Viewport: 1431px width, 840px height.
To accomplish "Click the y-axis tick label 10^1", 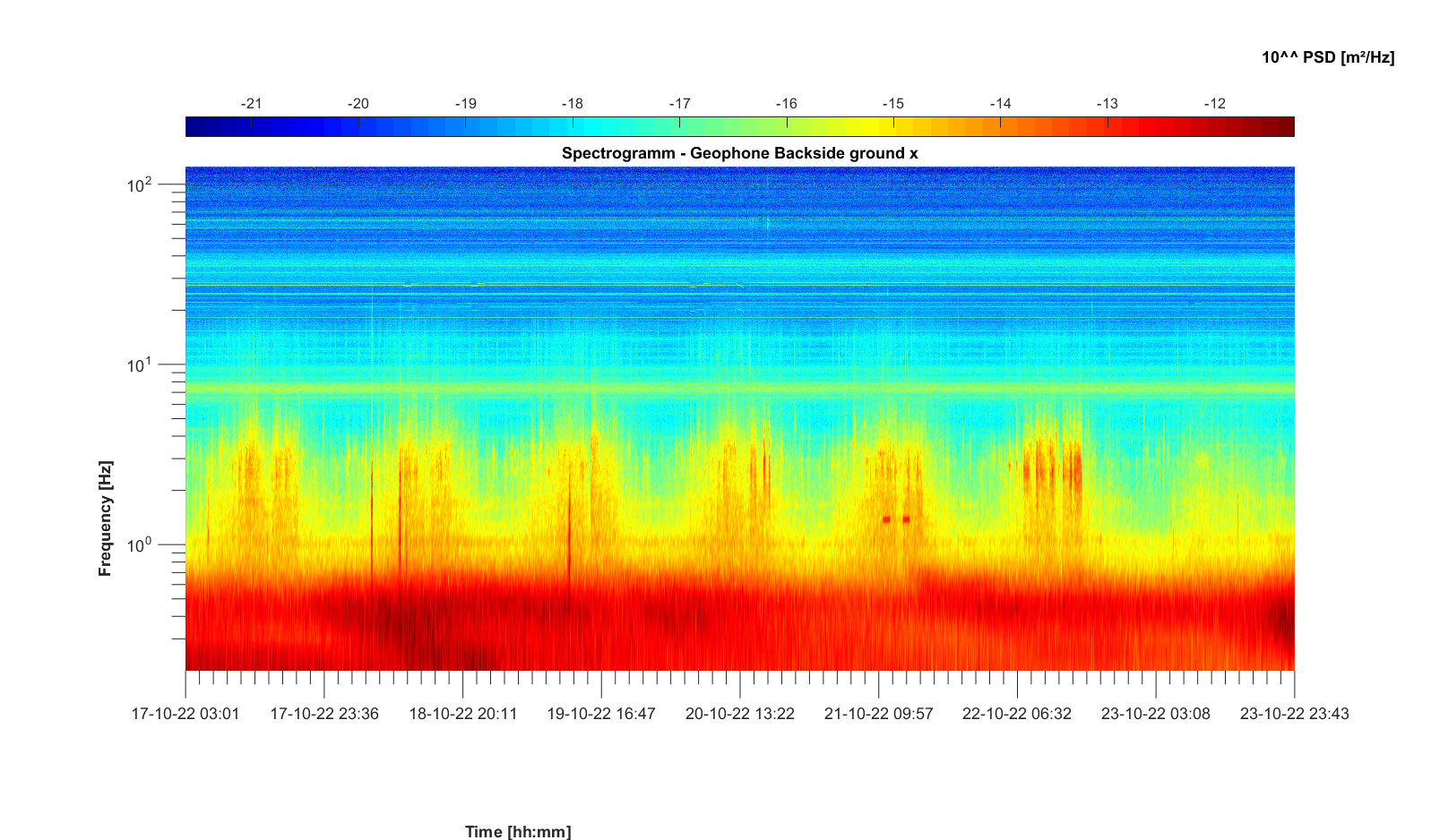I will [140, 365].
